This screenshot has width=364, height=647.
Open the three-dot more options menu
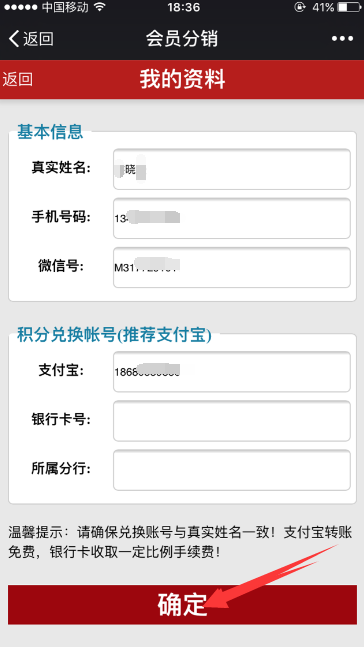pos(342,39)
